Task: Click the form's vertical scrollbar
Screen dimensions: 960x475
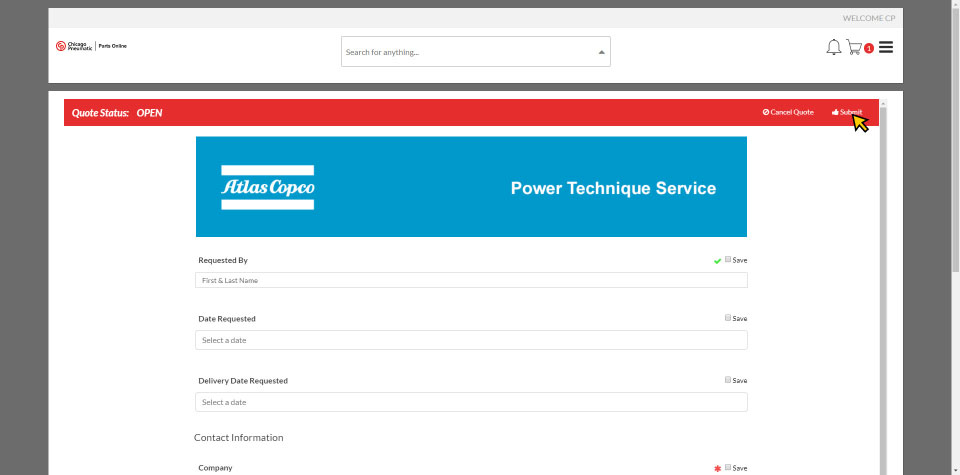Action: [882, 288]
